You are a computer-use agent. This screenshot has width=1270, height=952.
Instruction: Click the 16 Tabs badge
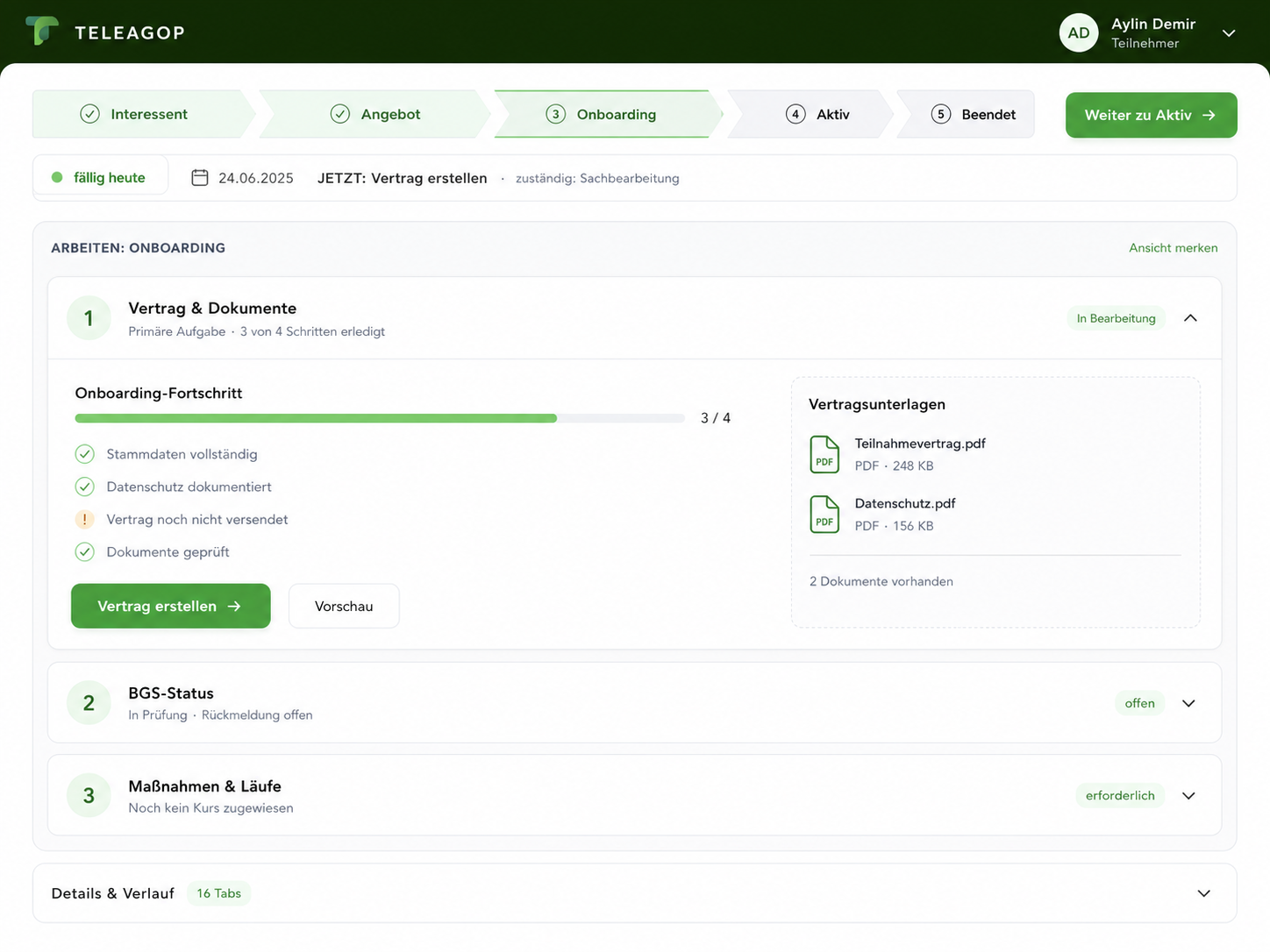click(x=218, y=893)
